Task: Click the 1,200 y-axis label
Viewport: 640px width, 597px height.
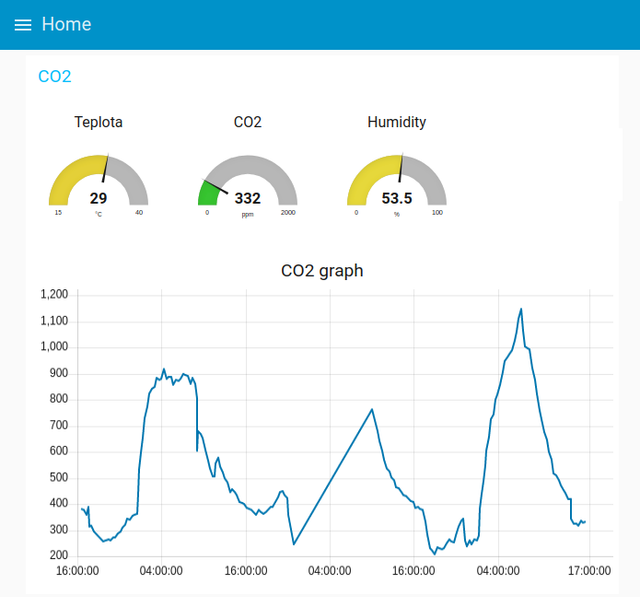Action: click(54, 295)
